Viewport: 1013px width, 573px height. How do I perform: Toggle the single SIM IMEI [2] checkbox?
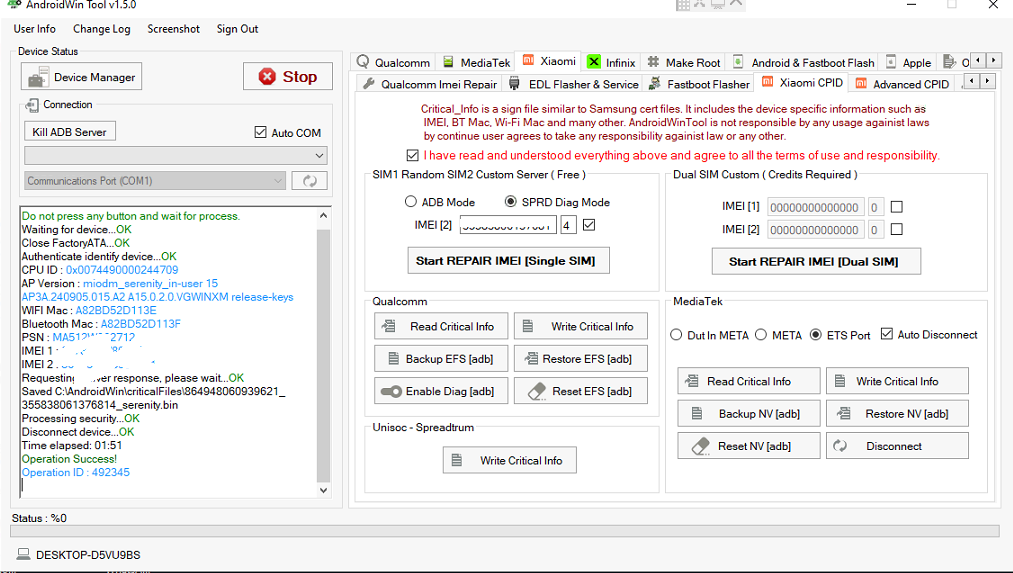589,225
